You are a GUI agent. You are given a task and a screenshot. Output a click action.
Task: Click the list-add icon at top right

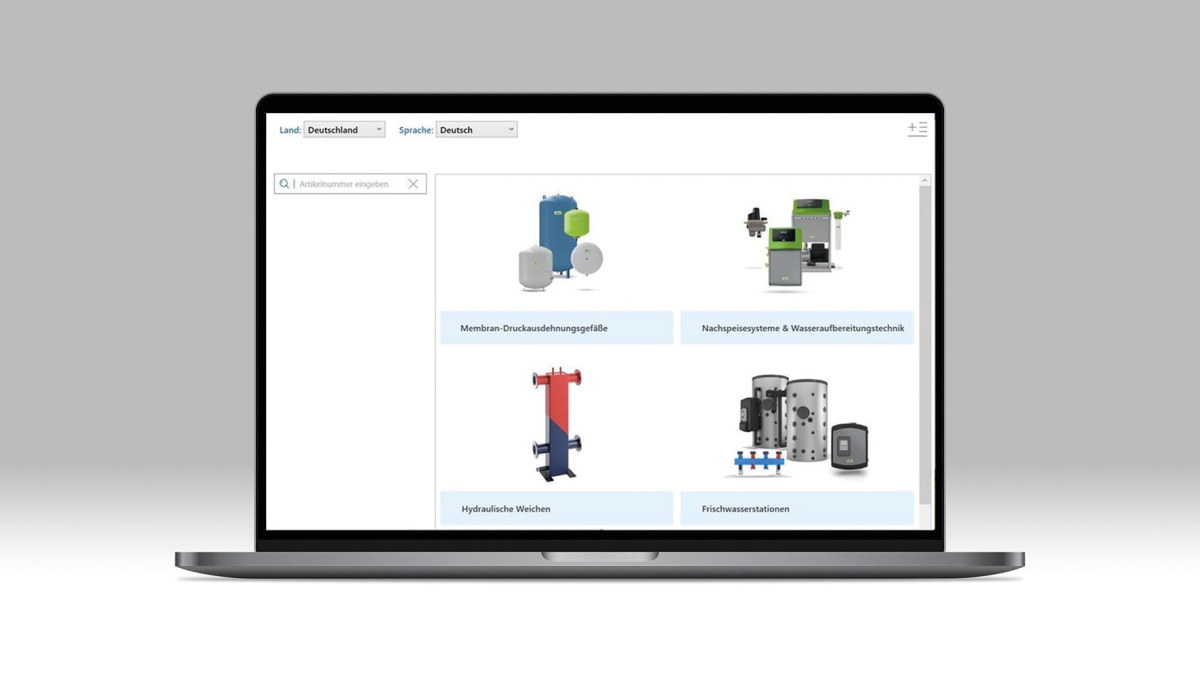917,129
